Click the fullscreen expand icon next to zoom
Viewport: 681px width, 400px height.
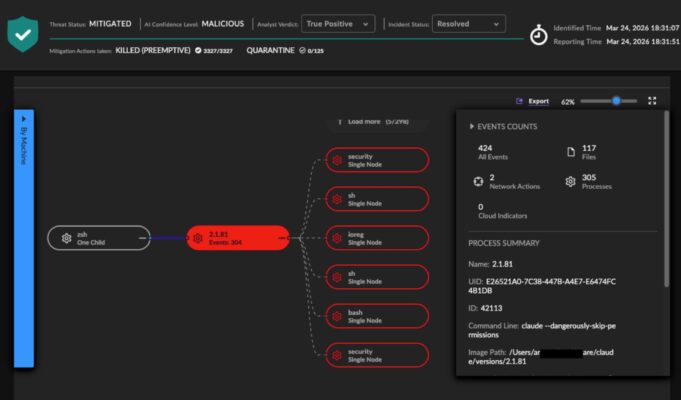tap(652, 101)
